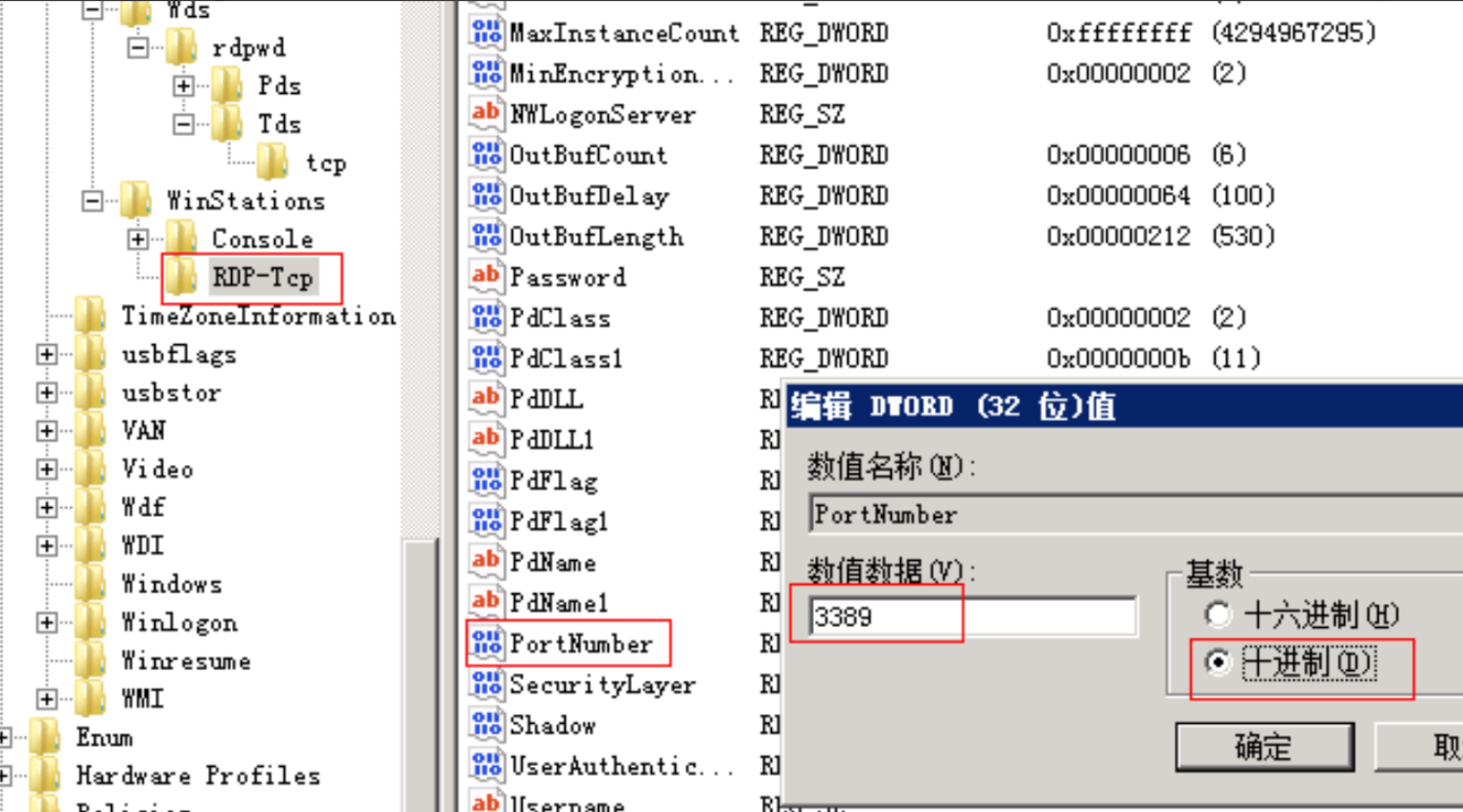Click the value data field containing 3389
The width and height of the screenshot is (1463, 812).
click(x=972, y=616)
